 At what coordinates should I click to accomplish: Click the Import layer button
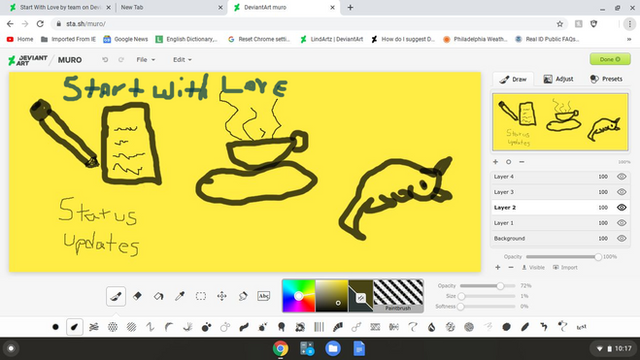pos(565,267)
